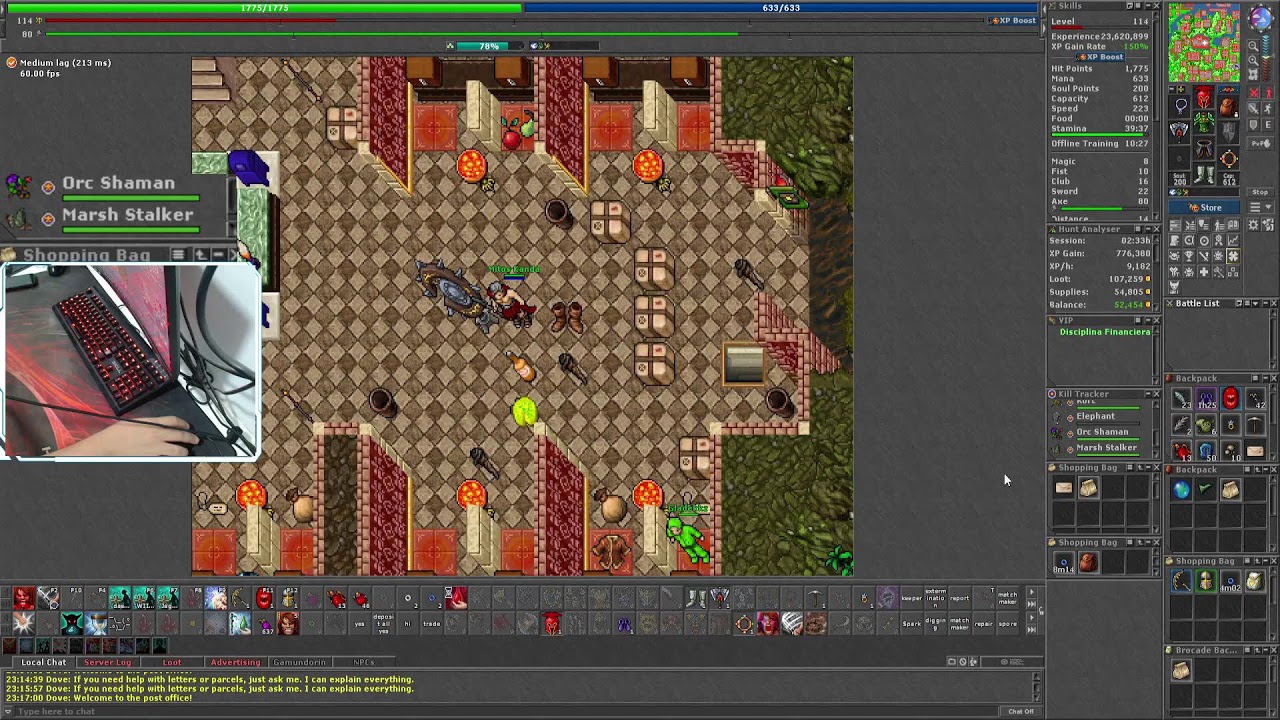Switch to the Loot chat tab
Screen dimensions: 1280x720
172,662
